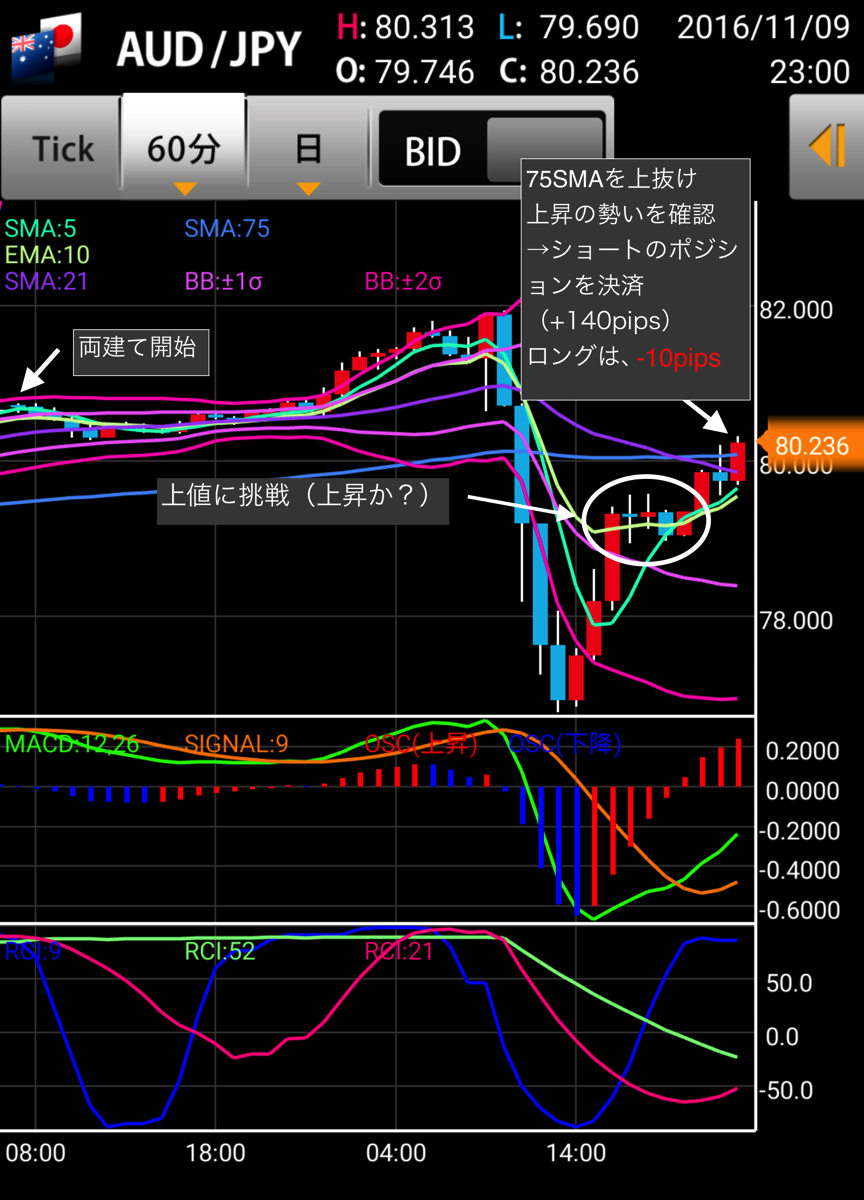Switch to the Tick chart tab
The image size is (864, 1200).
(63, 149)
